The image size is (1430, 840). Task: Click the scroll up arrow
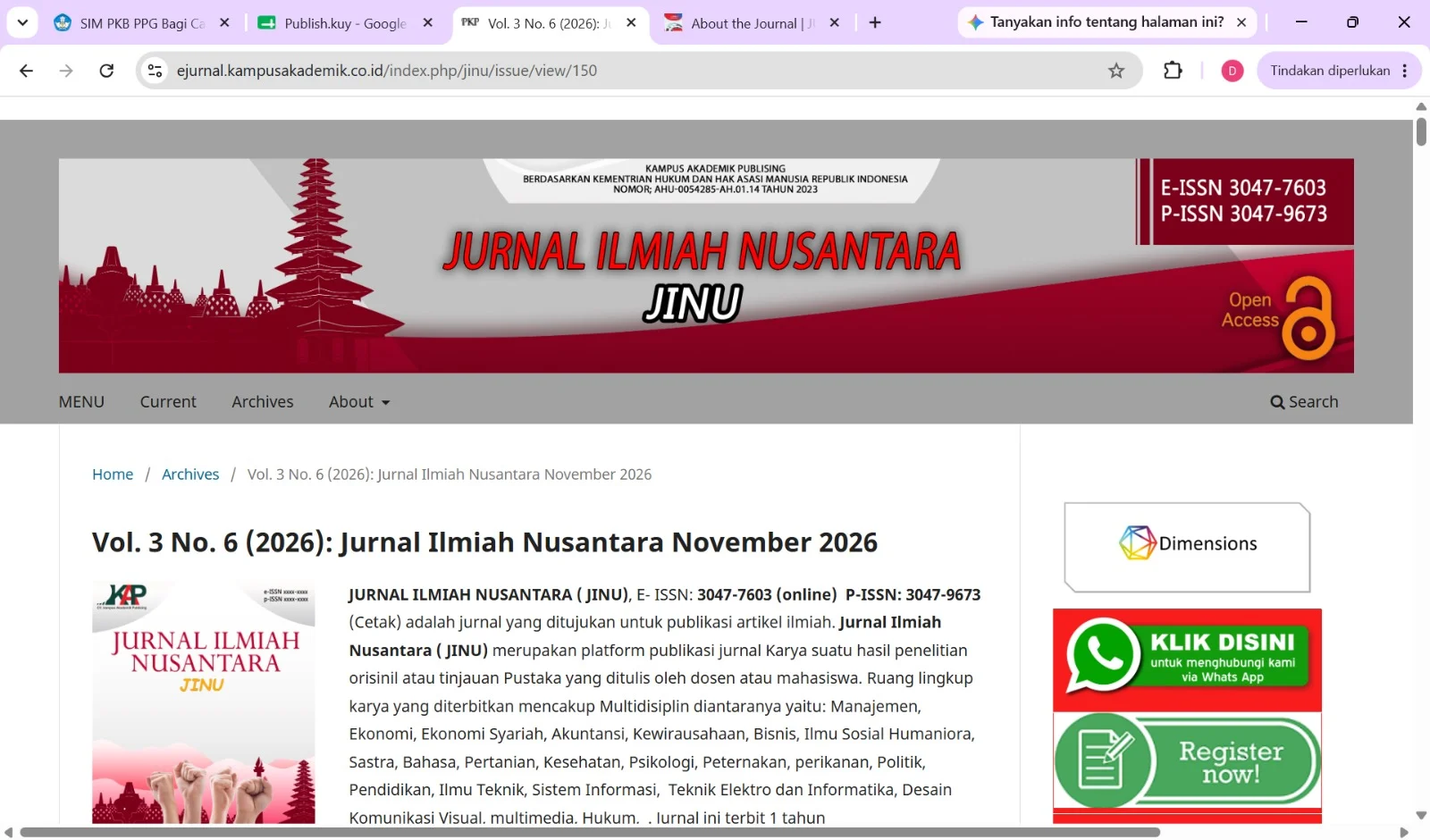1421,106
